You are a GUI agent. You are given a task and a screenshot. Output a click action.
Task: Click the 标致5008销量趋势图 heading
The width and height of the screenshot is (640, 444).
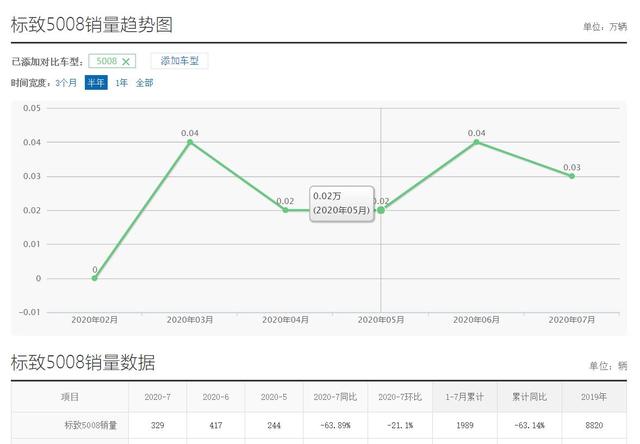click(x=92, y=24)
